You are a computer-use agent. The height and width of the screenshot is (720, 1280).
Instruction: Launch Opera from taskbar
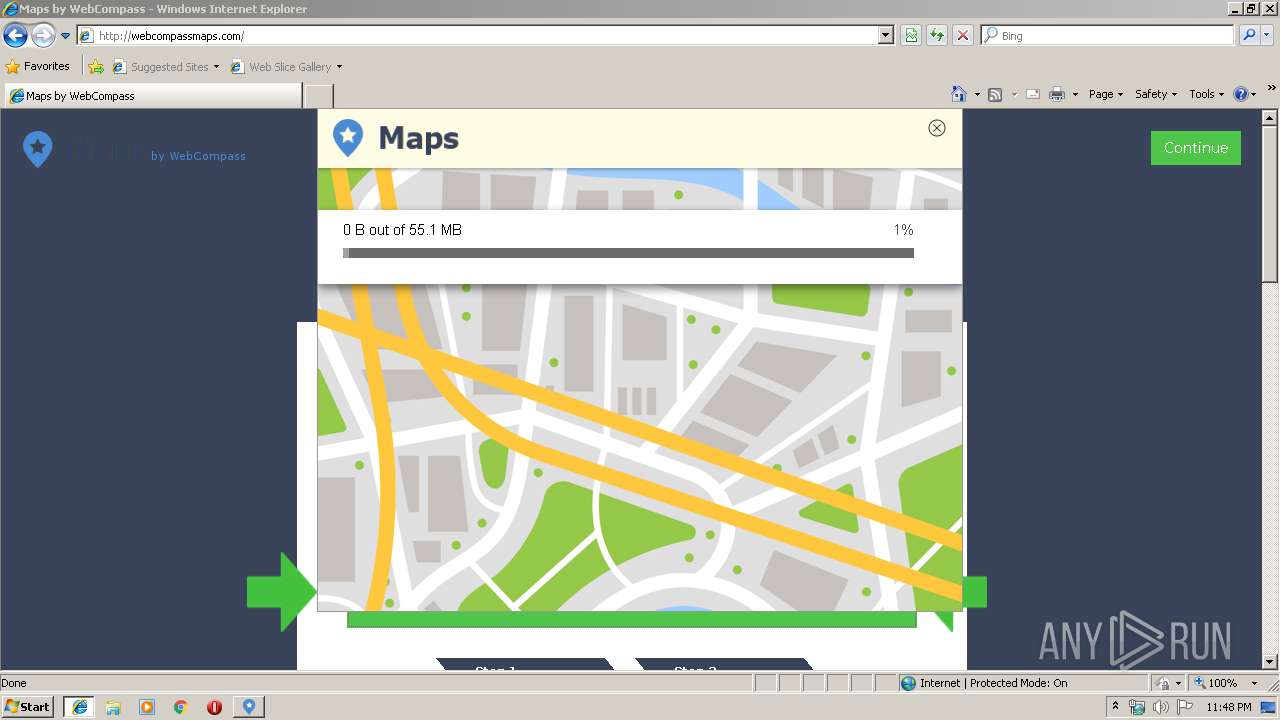pyautogui.click(x=214, y=707)
